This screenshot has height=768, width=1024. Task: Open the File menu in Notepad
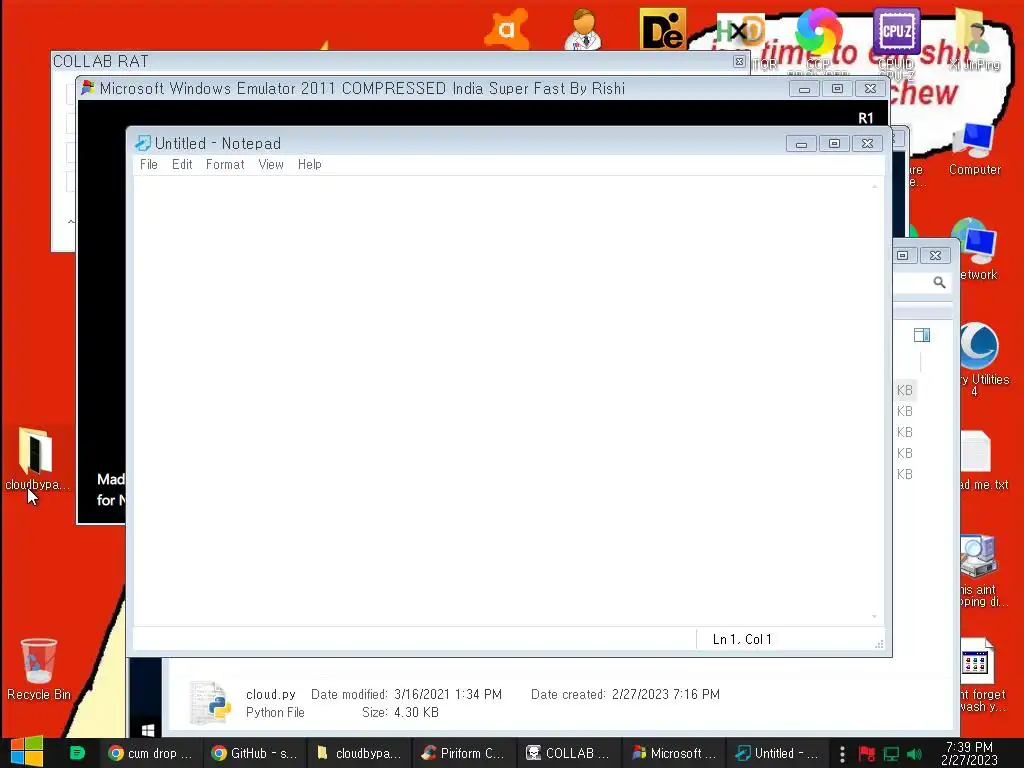coord(149,165)
